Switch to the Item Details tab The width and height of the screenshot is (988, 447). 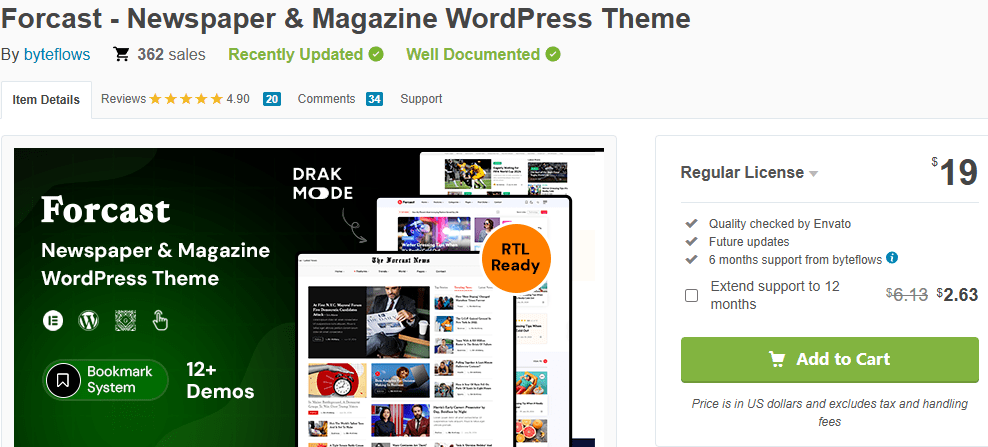click(x=46, y=100)
